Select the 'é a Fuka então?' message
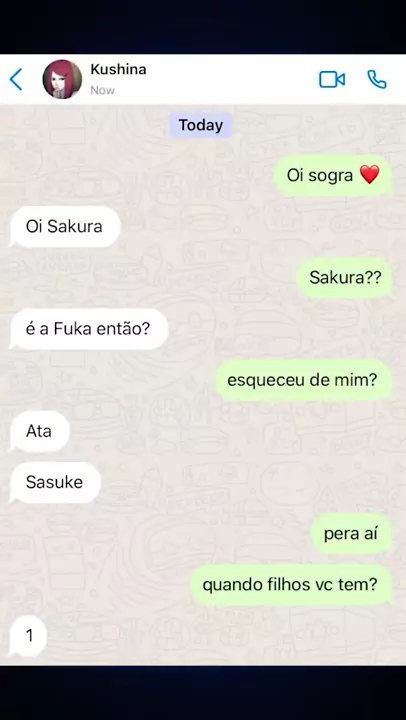Image resolution: width=406 pixels, height=720 pixels. point(89,329)
